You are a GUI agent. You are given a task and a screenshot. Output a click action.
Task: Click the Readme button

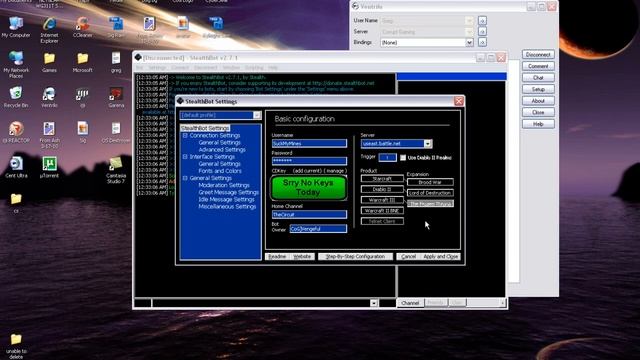(x=277, y=256)
